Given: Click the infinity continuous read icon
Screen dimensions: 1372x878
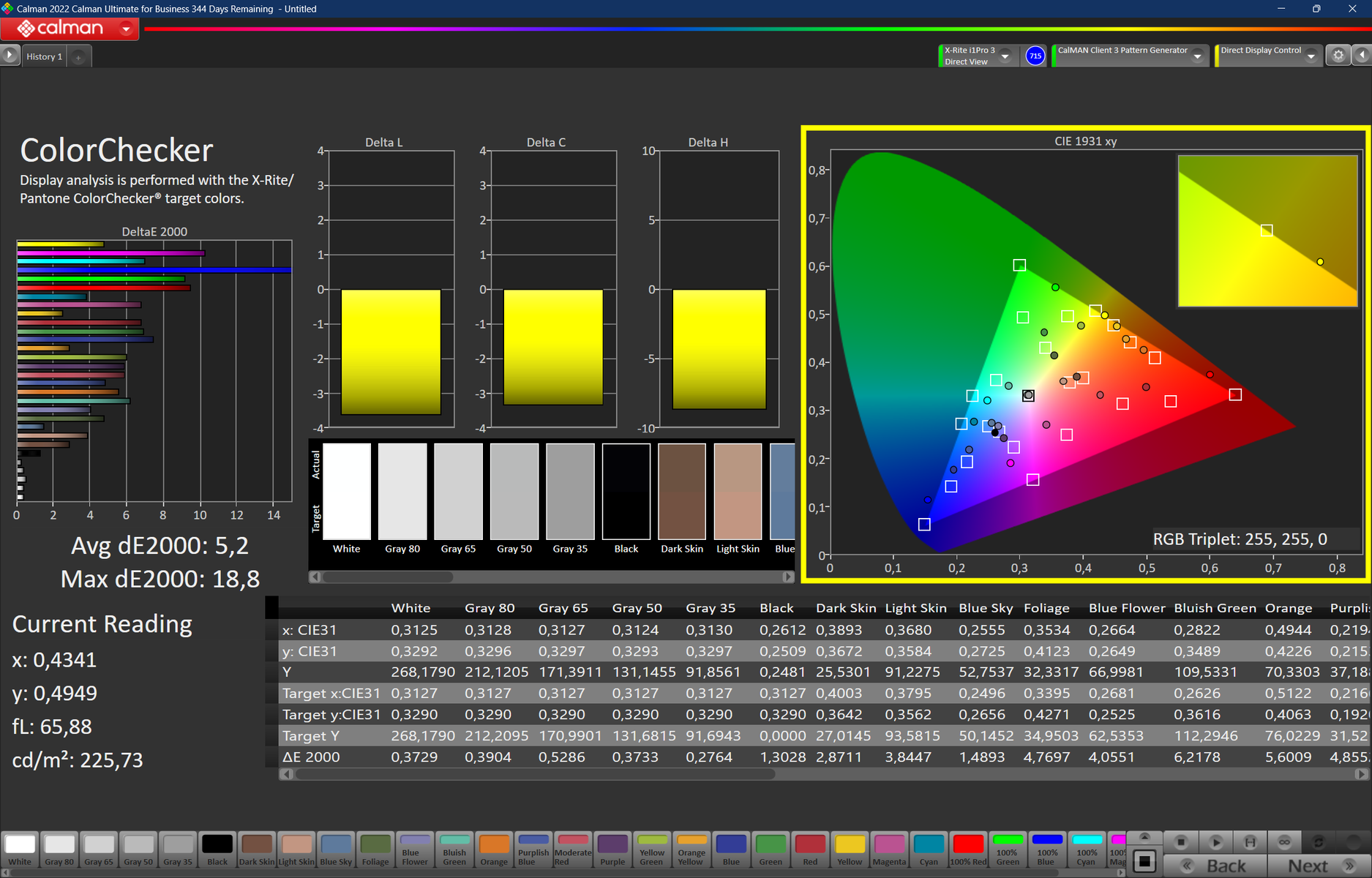Looking at the screenshot, I should (1284, 842).
